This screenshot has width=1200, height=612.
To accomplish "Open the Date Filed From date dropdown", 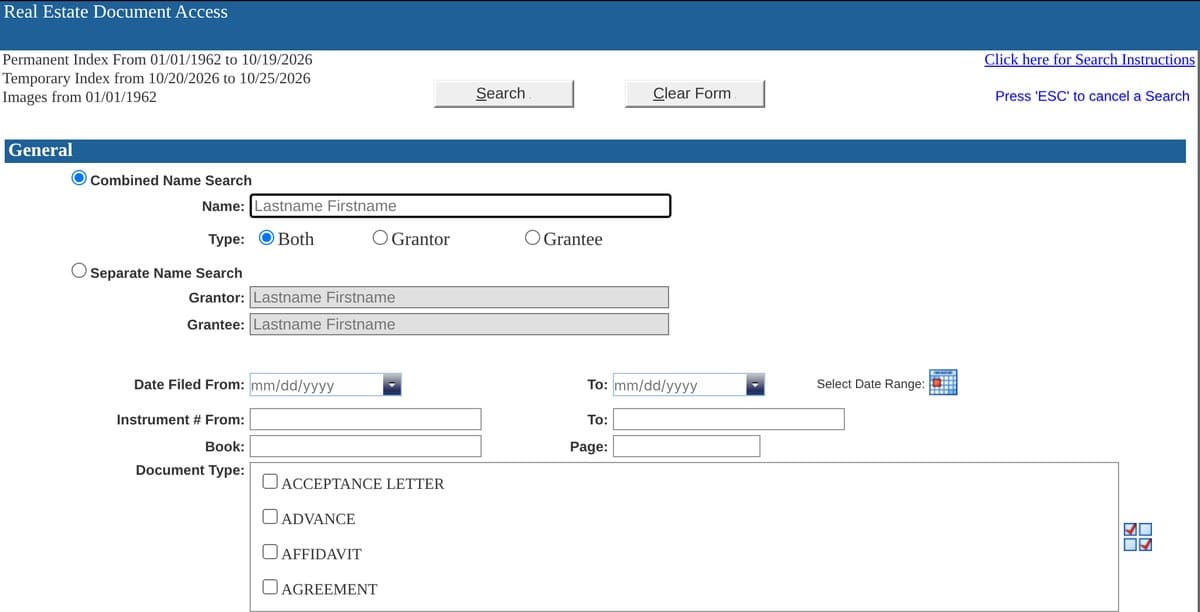I will pos(392,385).
